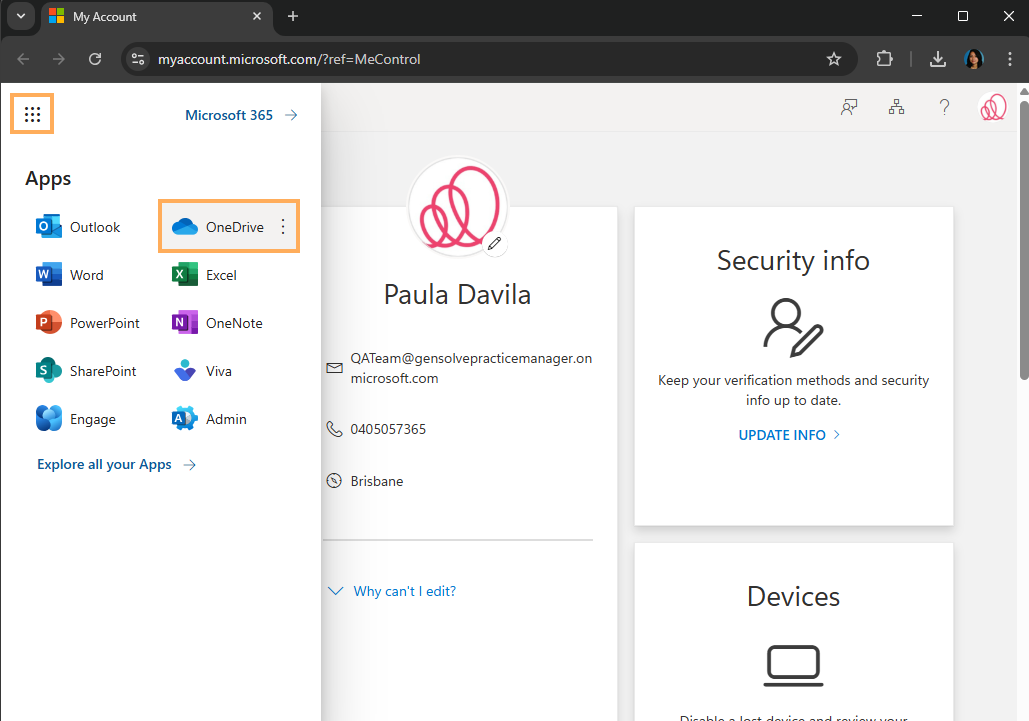Click the Microsoft 365 link
Image resolution: width=1029 pixels, height=721 pixels.
point(241,115)
